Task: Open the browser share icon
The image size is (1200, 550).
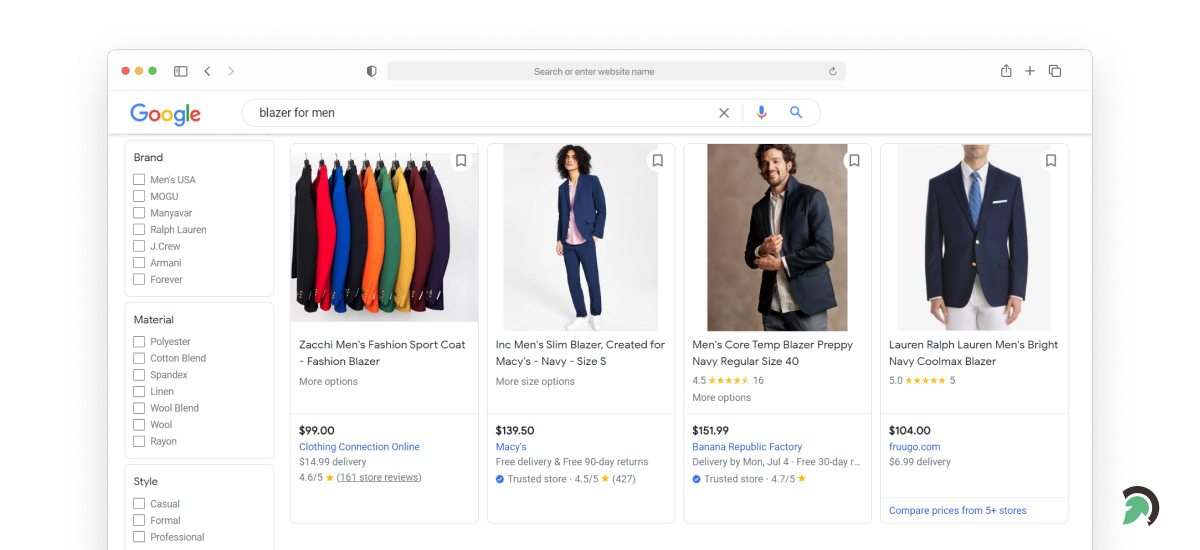Action: [x=1006, y=70]
